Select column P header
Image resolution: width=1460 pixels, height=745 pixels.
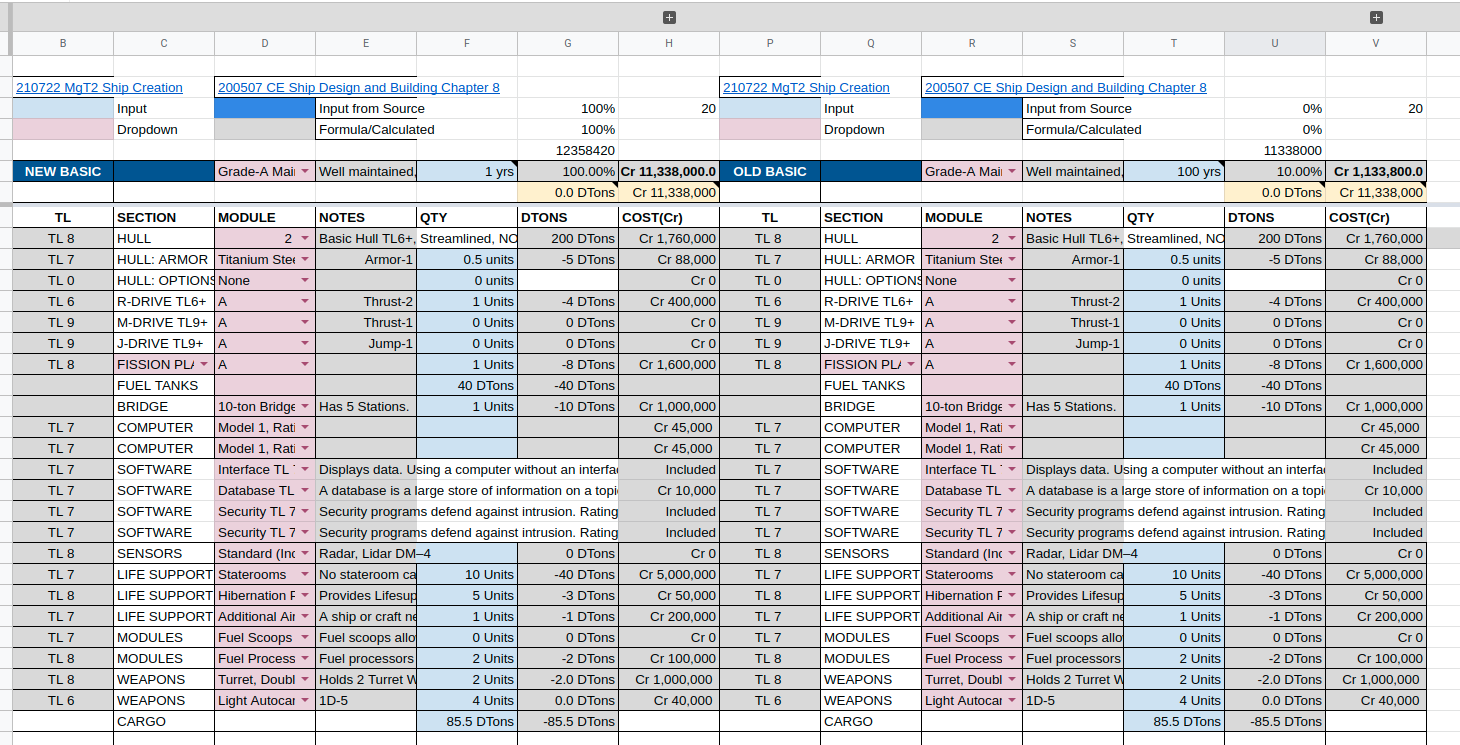(x=770, y=44)
